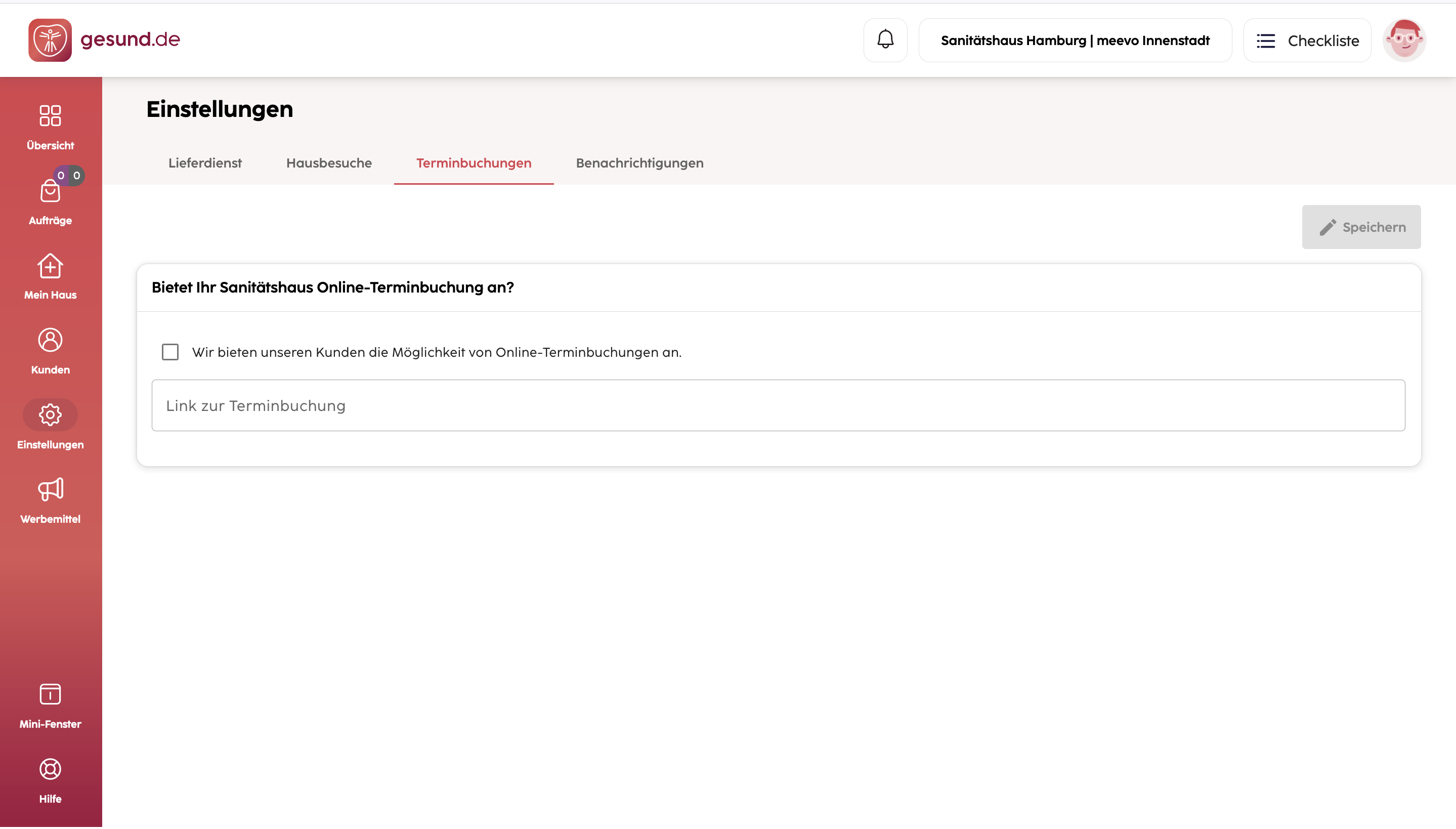Switch to the Lieferdienst tab
The height and width of the screenshot is (829, 1456).
pos(205,163)
